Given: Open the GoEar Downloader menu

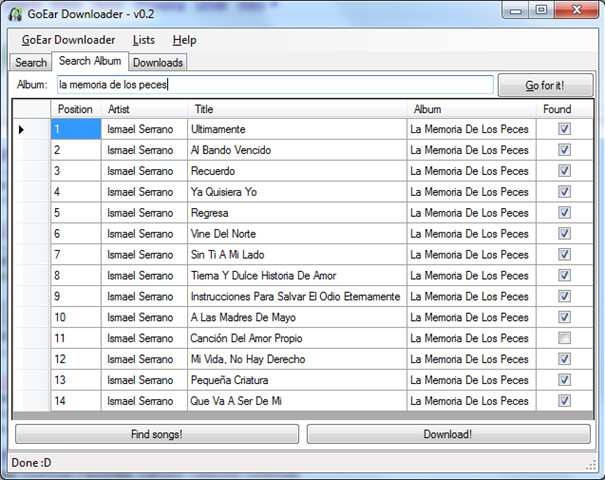Looking at the screenshot, I should [68, 40].
